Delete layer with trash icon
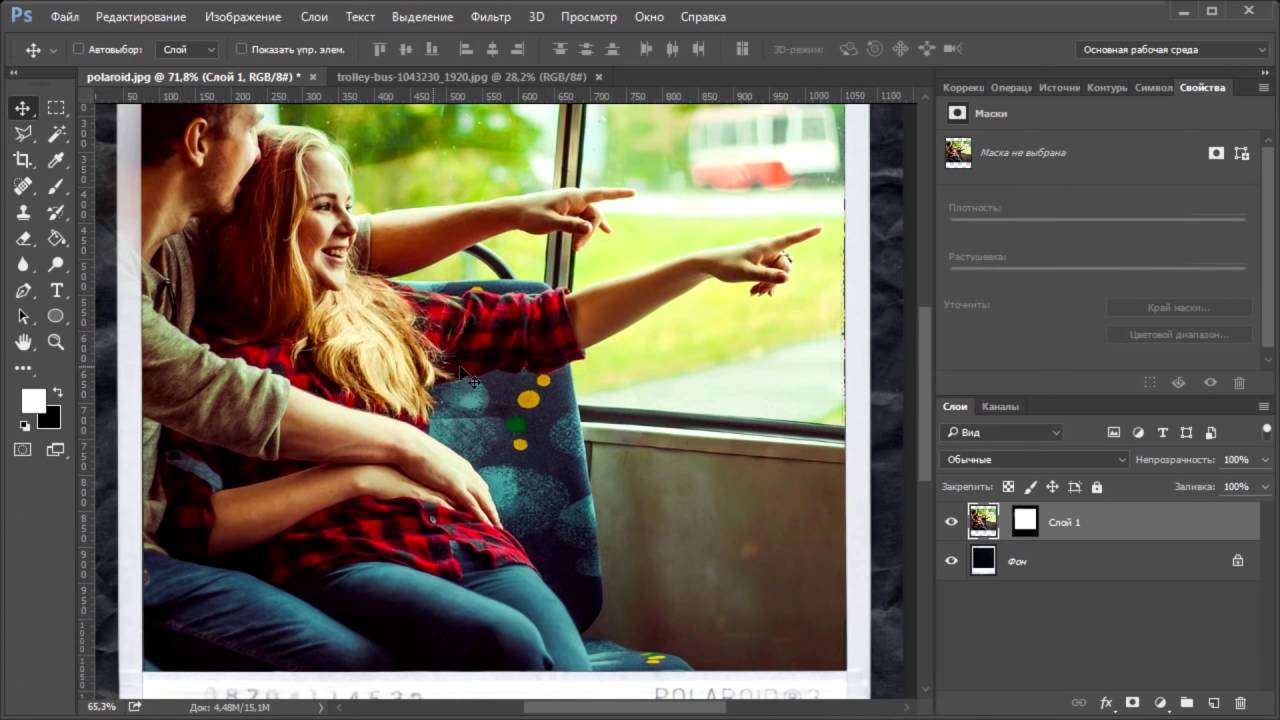Viewport: 1280px width, 720px height. (x=1240, y=703)
